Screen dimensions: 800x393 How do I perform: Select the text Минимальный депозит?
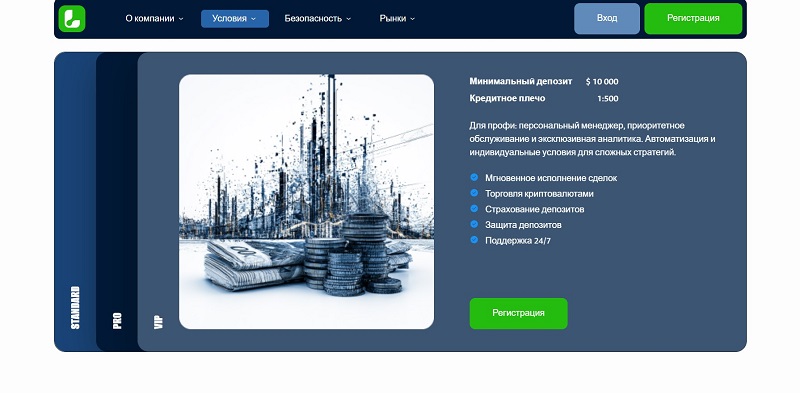point(520,81)
